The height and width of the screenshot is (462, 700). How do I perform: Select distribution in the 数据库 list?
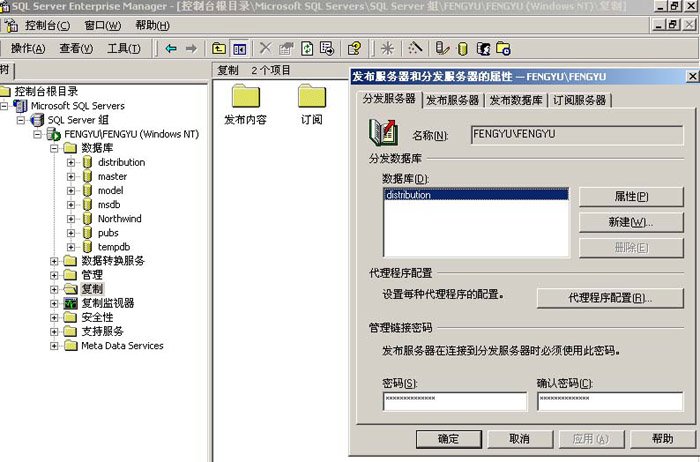click(x=476, y=195)
